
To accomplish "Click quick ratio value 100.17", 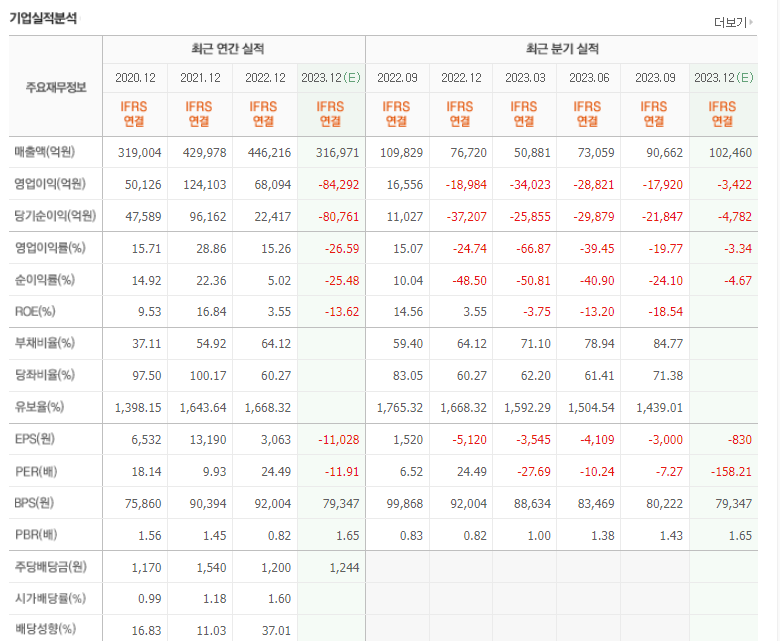I will click(x=208, y=375).
